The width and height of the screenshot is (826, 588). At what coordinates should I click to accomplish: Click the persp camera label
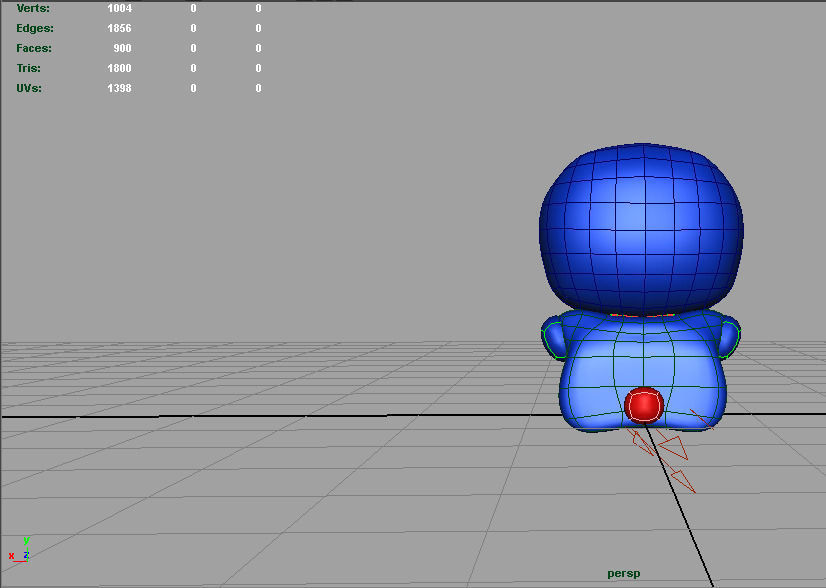[x=624, y=574]
